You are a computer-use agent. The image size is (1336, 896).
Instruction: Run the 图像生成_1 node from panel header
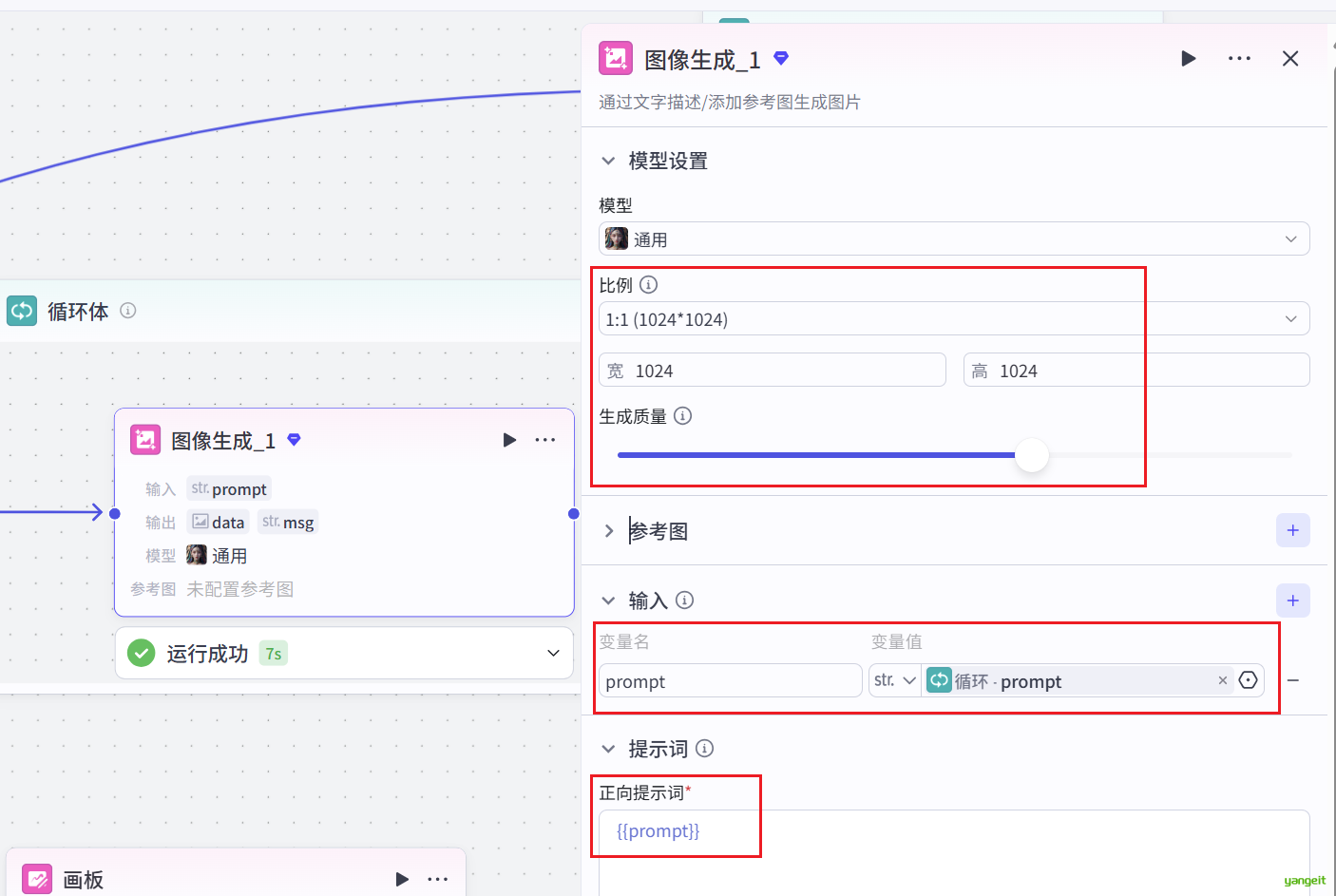click(x=1188, y=59)
